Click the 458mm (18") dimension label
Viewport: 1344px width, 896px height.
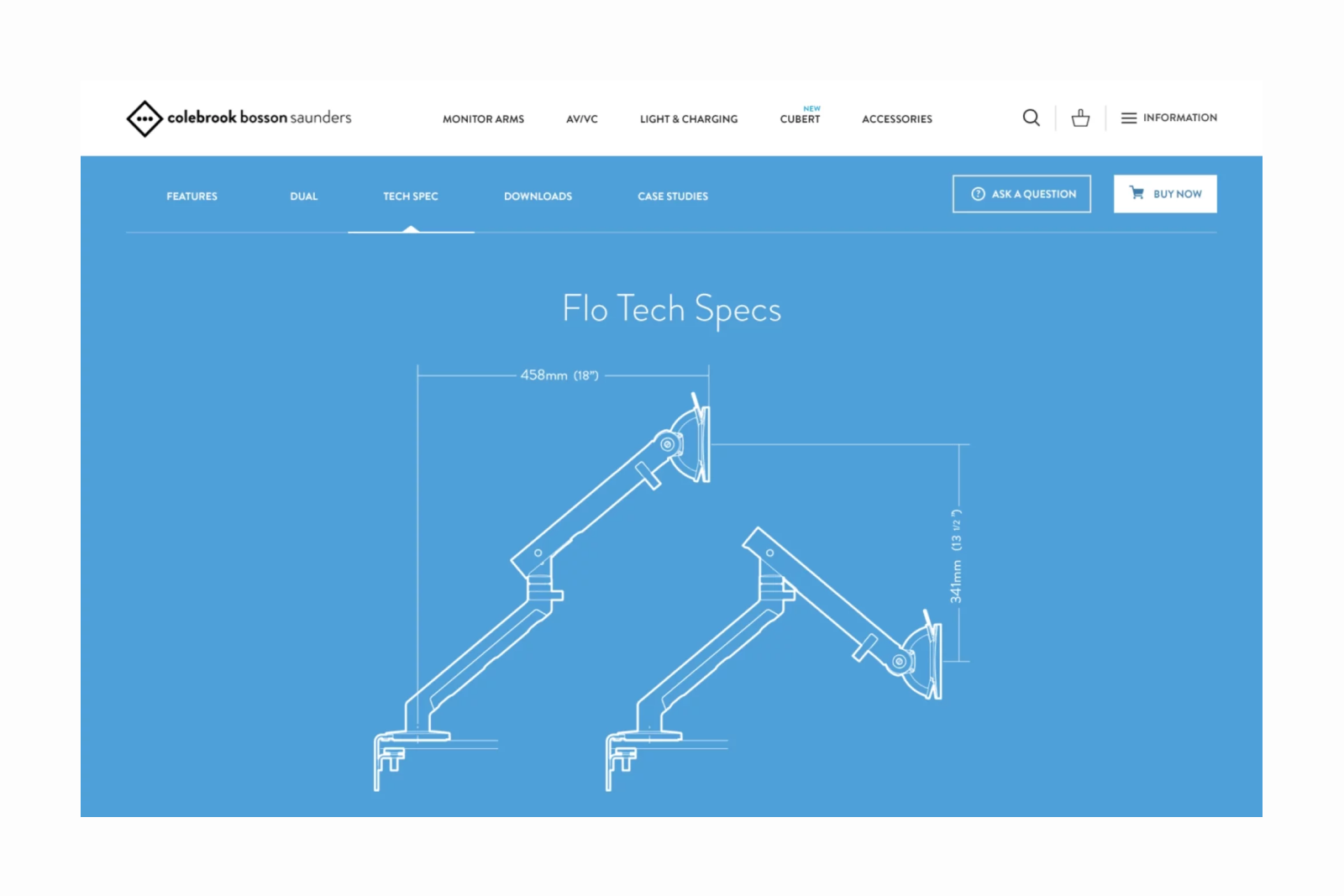(559, 375)
